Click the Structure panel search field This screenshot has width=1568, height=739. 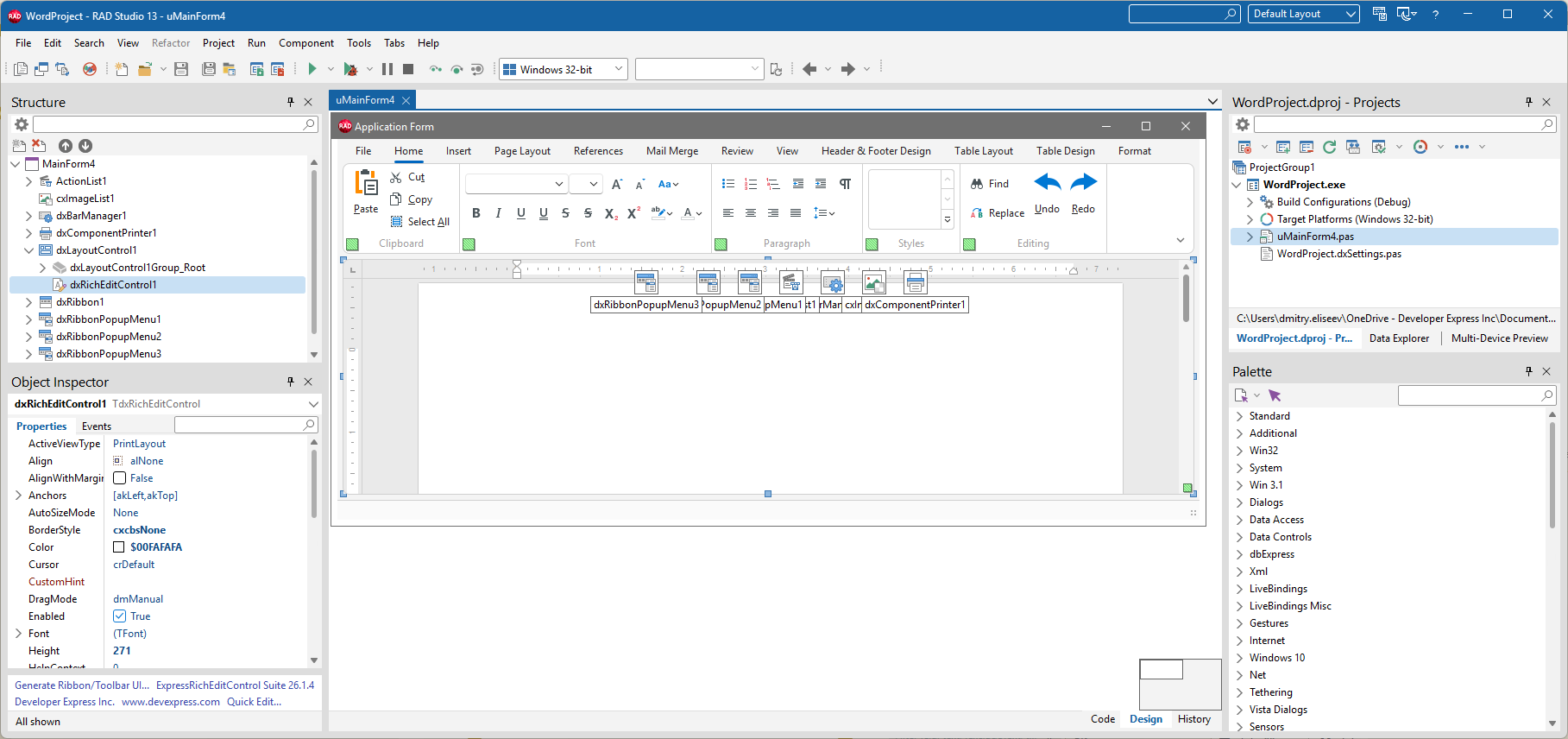tap(175, 125)
